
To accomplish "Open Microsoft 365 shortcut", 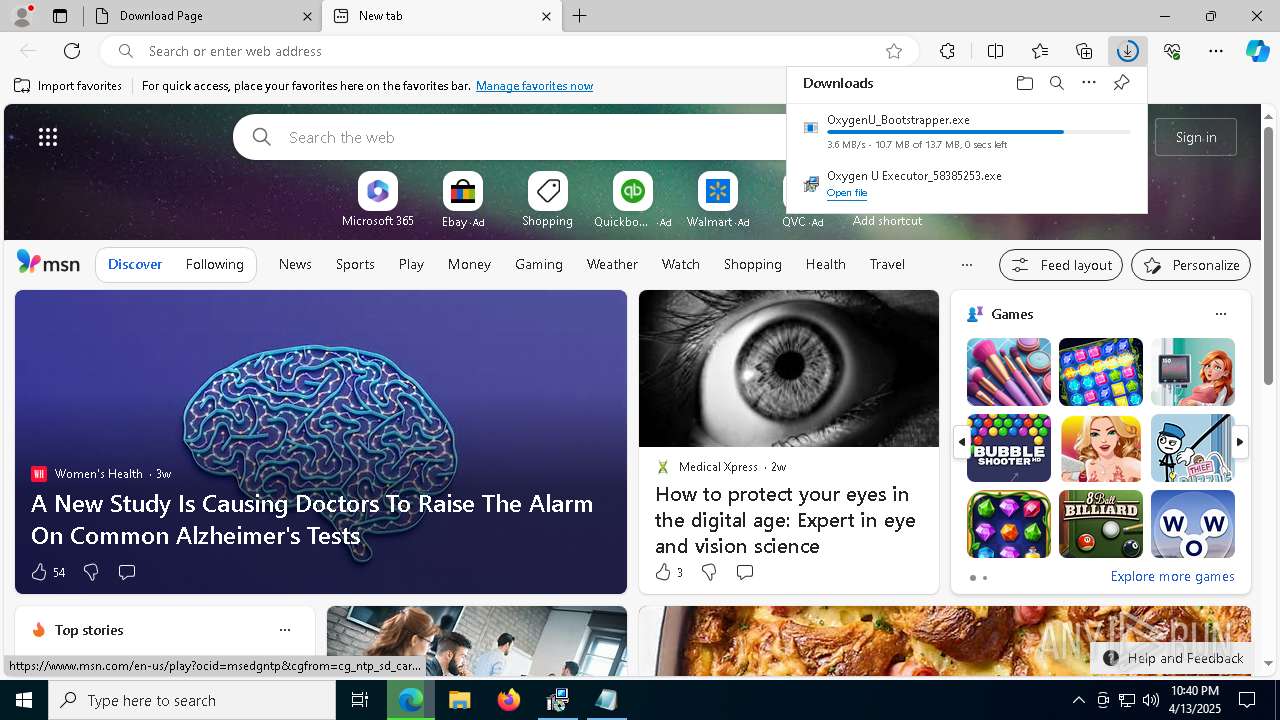I will [377, 200].
